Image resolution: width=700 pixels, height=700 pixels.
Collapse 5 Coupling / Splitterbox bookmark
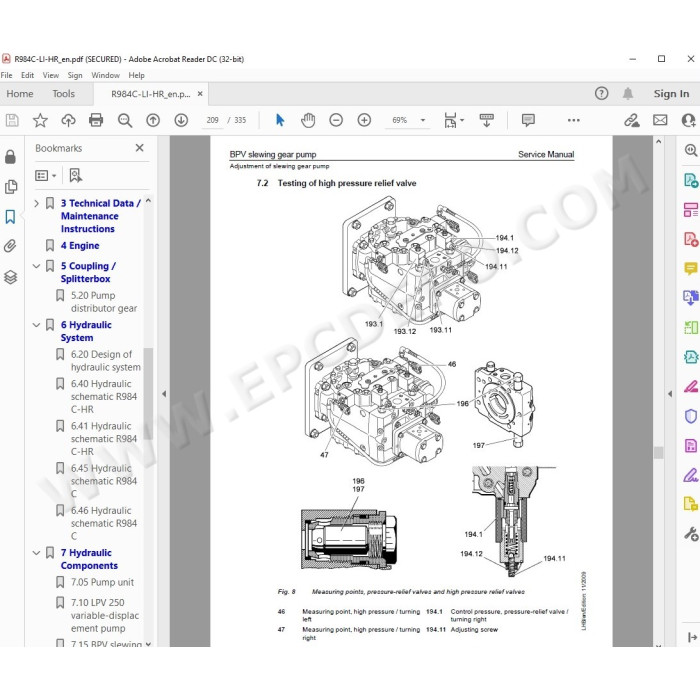point(36,266)
